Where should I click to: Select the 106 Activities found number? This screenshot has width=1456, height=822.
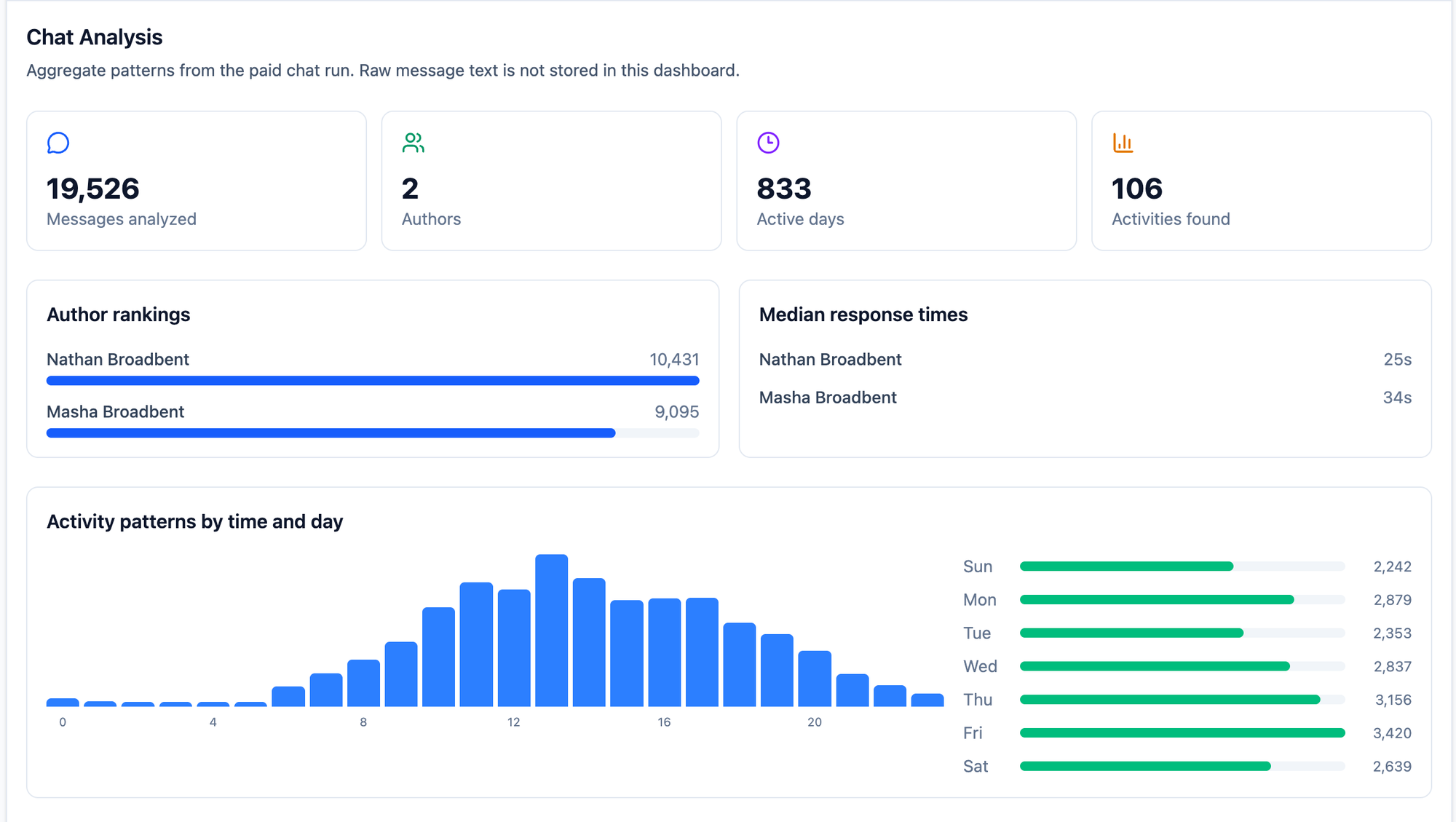pyautogui.click(x=1137, y=189)
